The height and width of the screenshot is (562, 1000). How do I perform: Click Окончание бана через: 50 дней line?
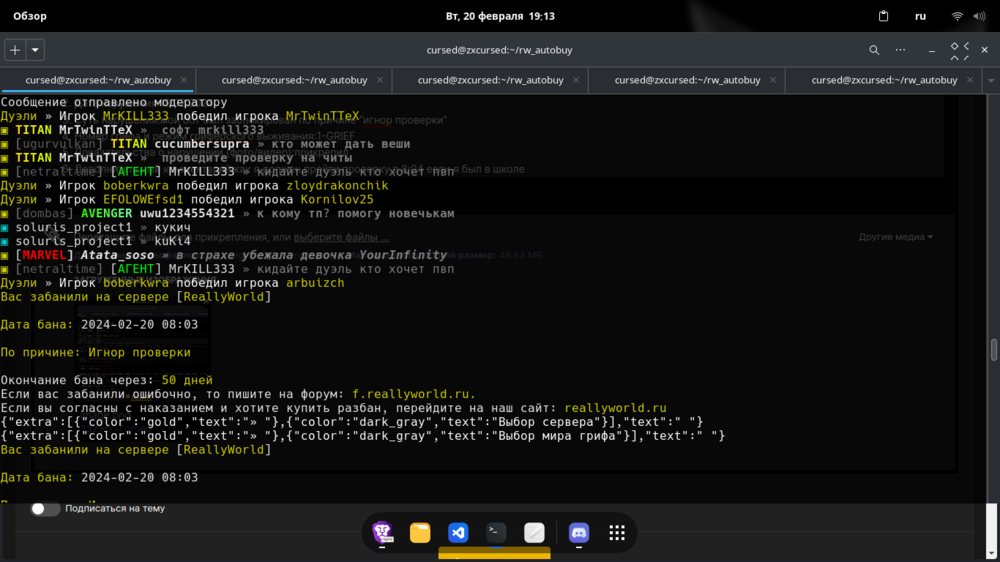click(x=107, y=380)
